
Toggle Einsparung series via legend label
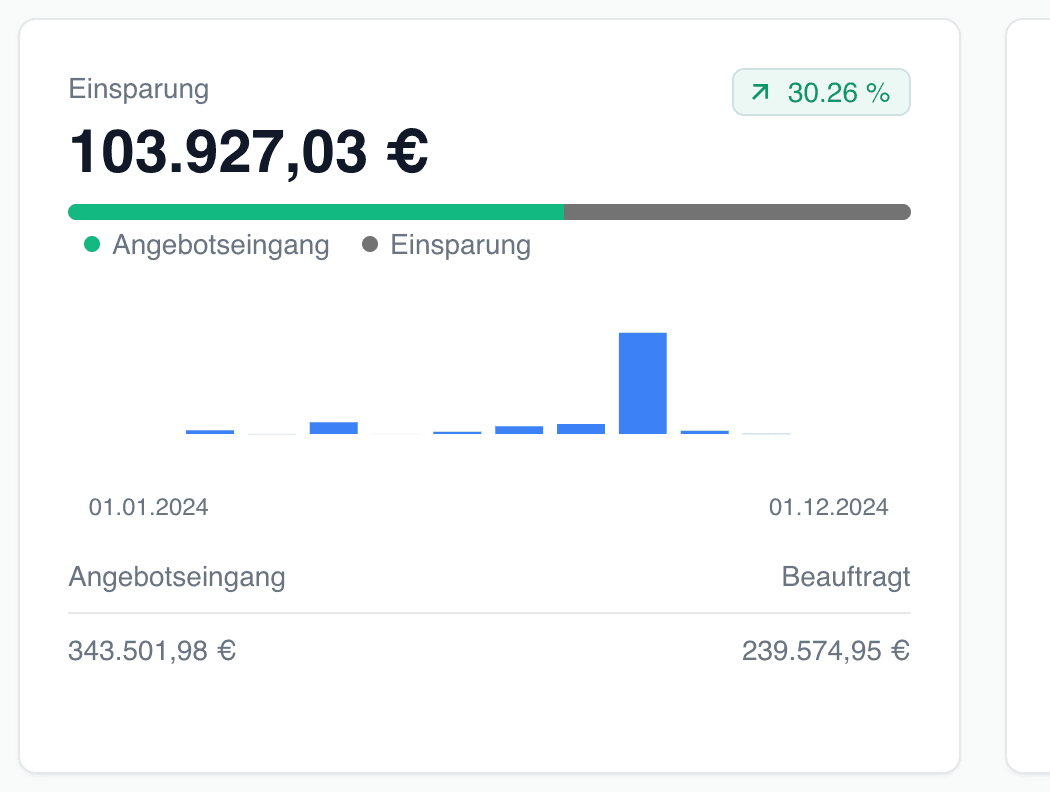(460, 245)
